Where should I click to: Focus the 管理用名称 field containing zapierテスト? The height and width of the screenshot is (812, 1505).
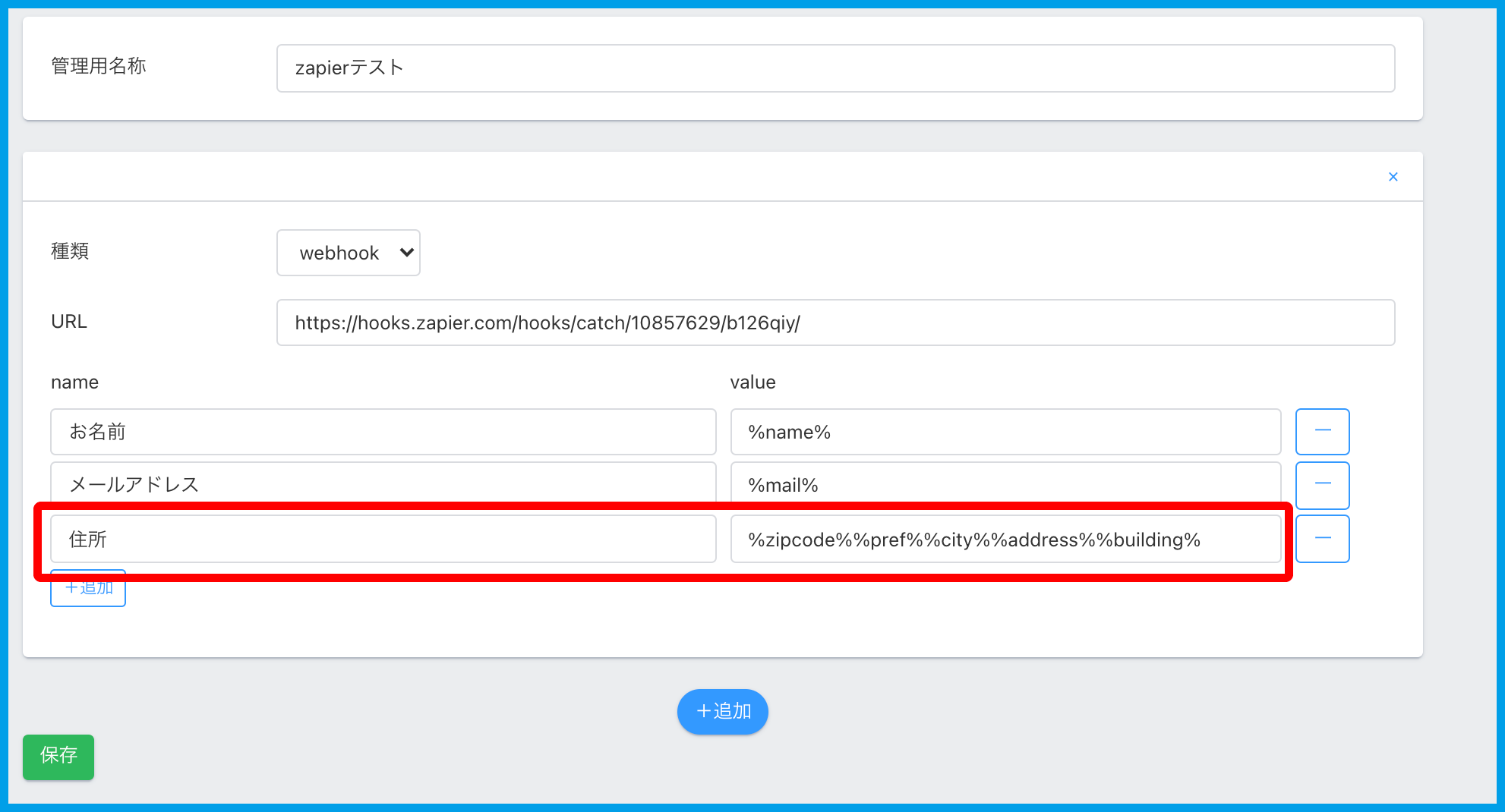[835, 68]
